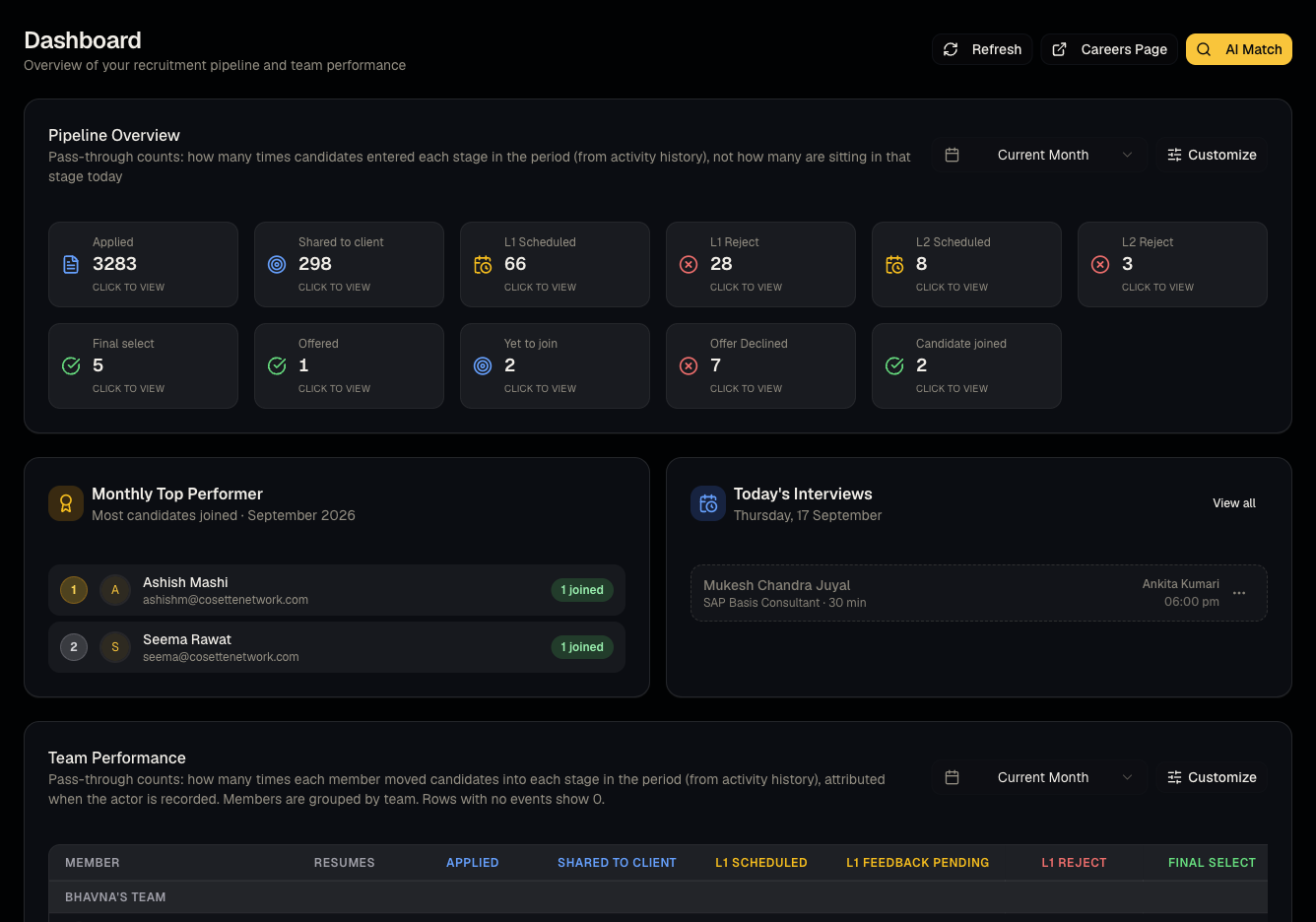Viewport: 1316px width, 922px height.
Task: Click Seema Rawat's 1 joined badge
Action: [582, 647]
